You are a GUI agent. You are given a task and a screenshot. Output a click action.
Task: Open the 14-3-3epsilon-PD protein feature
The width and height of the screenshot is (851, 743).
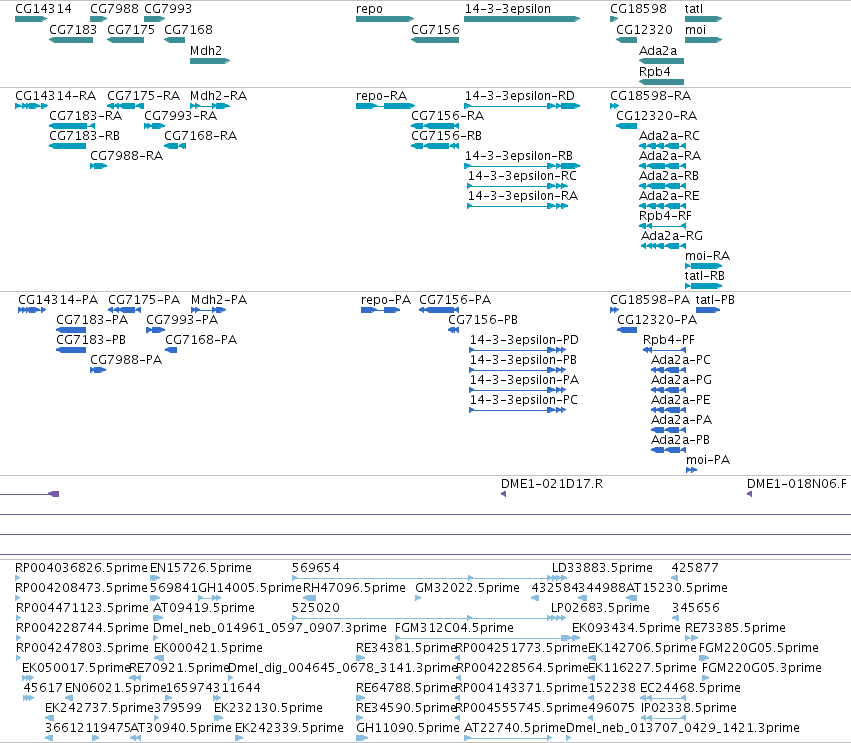[x=518, y=350]
